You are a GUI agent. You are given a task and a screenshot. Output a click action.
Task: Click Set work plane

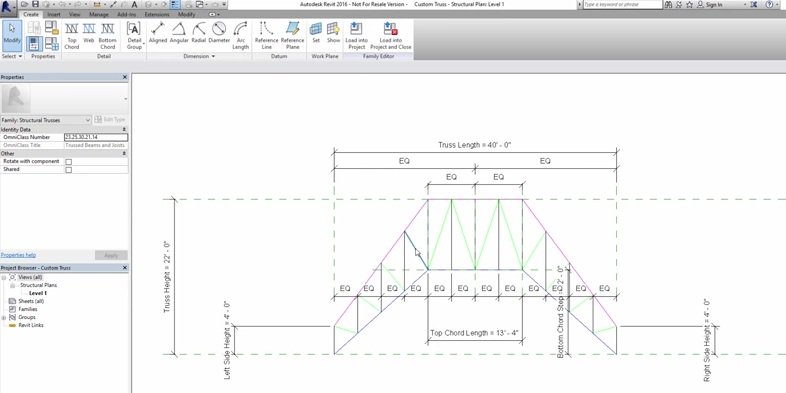tap(316, 33)
